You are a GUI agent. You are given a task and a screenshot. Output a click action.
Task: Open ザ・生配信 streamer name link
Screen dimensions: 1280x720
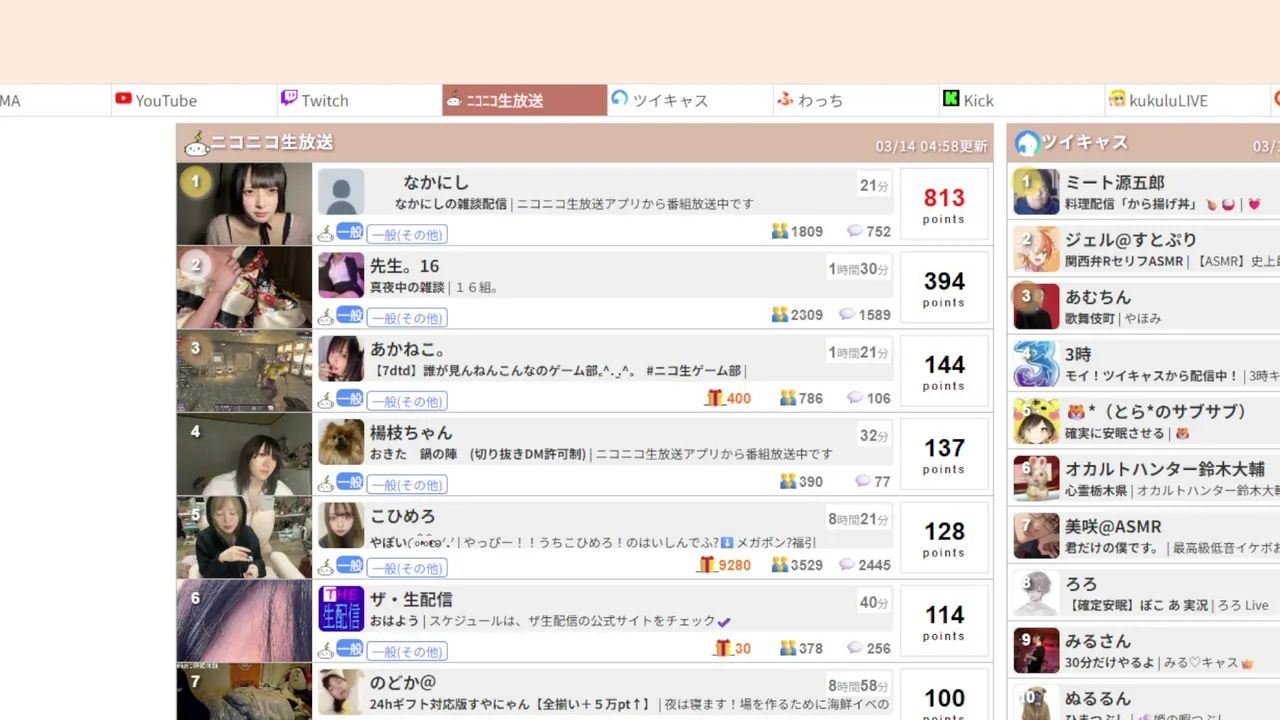coord(411,599)
